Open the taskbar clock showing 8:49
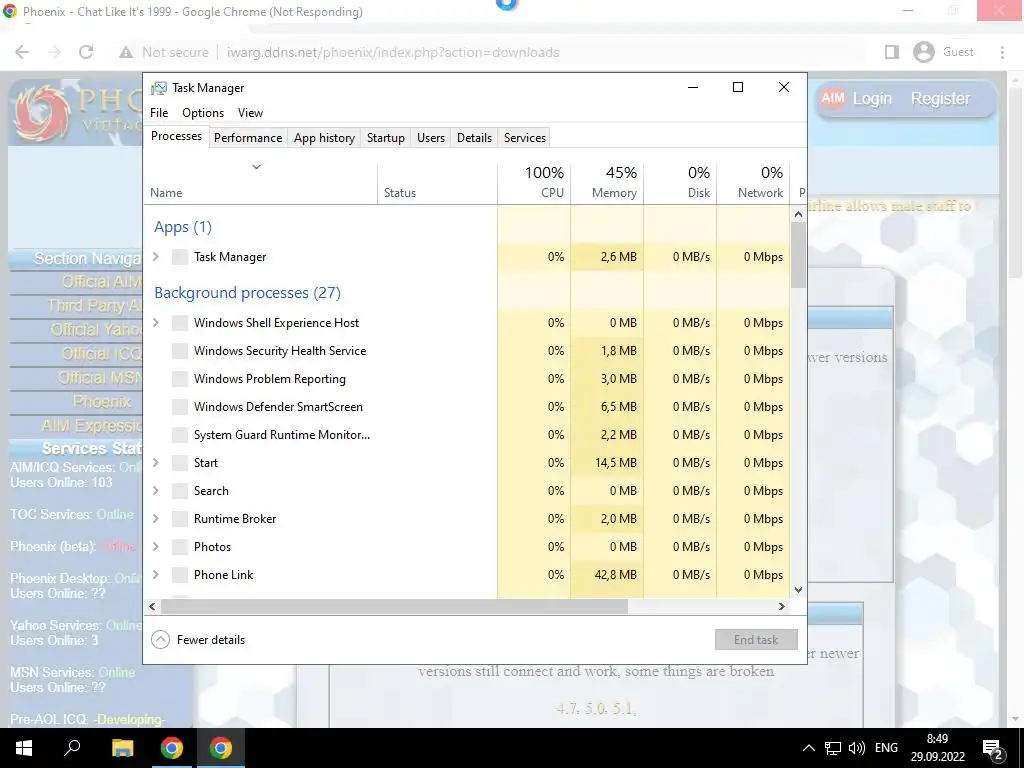The image size is (1024, 768). pyautogui.click(x=938, y=748)
